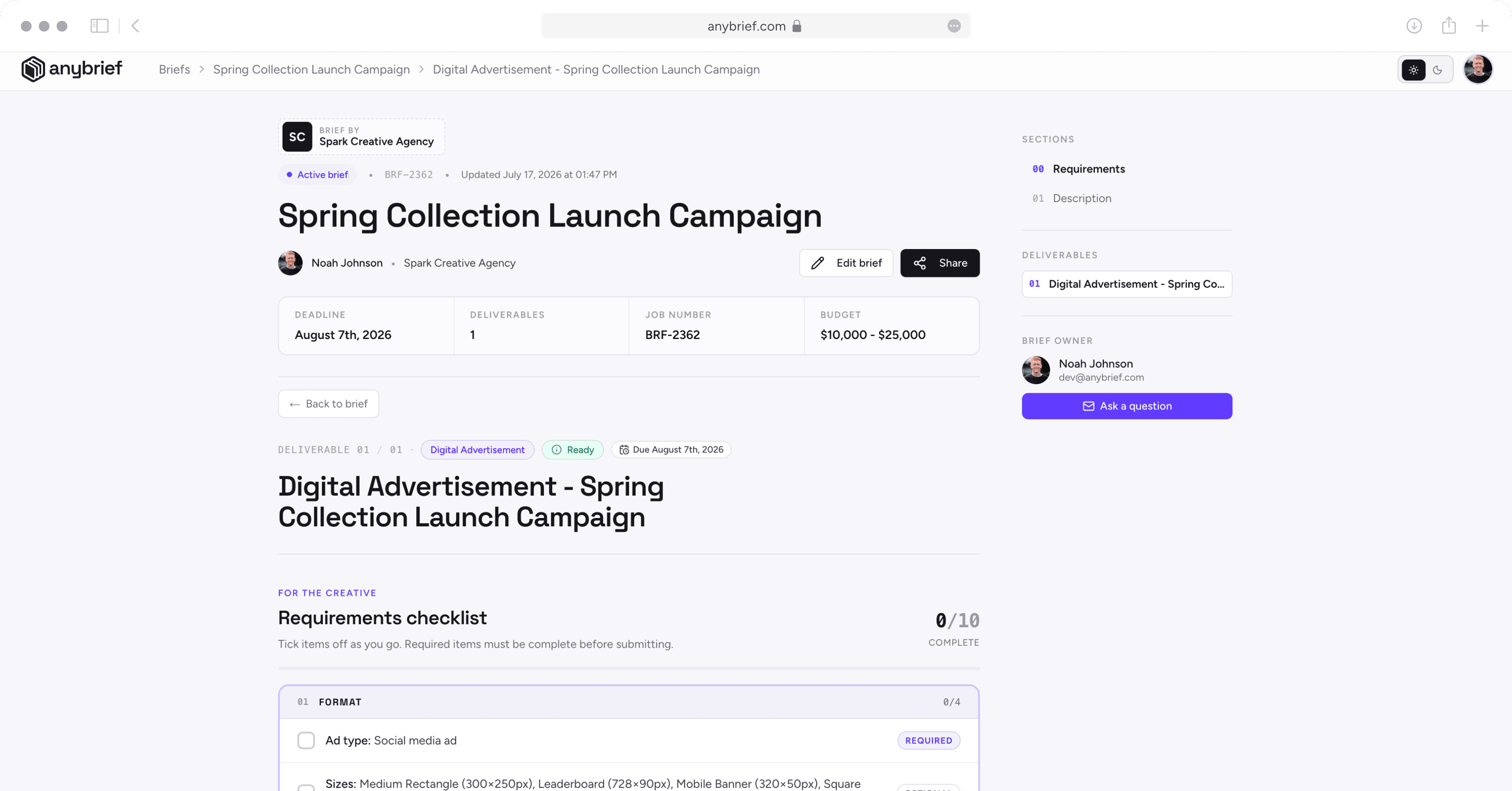Click the Spring Collection Launch Campaign main title
1512x791 pixels.
point(549,216)
